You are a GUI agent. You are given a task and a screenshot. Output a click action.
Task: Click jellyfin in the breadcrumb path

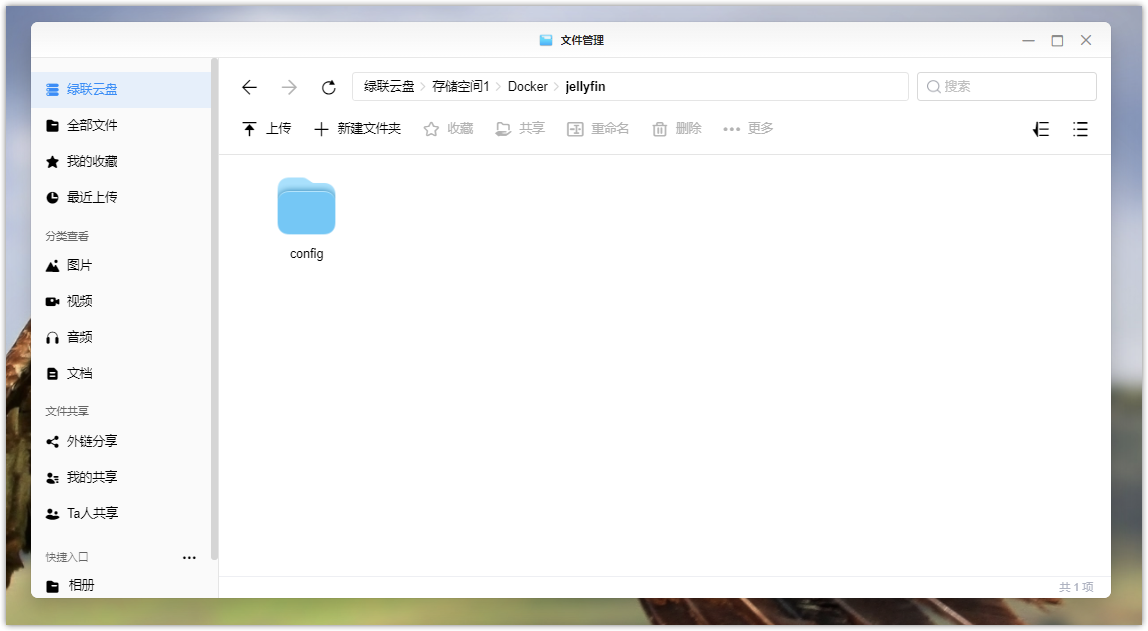pyautogui.click(x=585, y=86)
